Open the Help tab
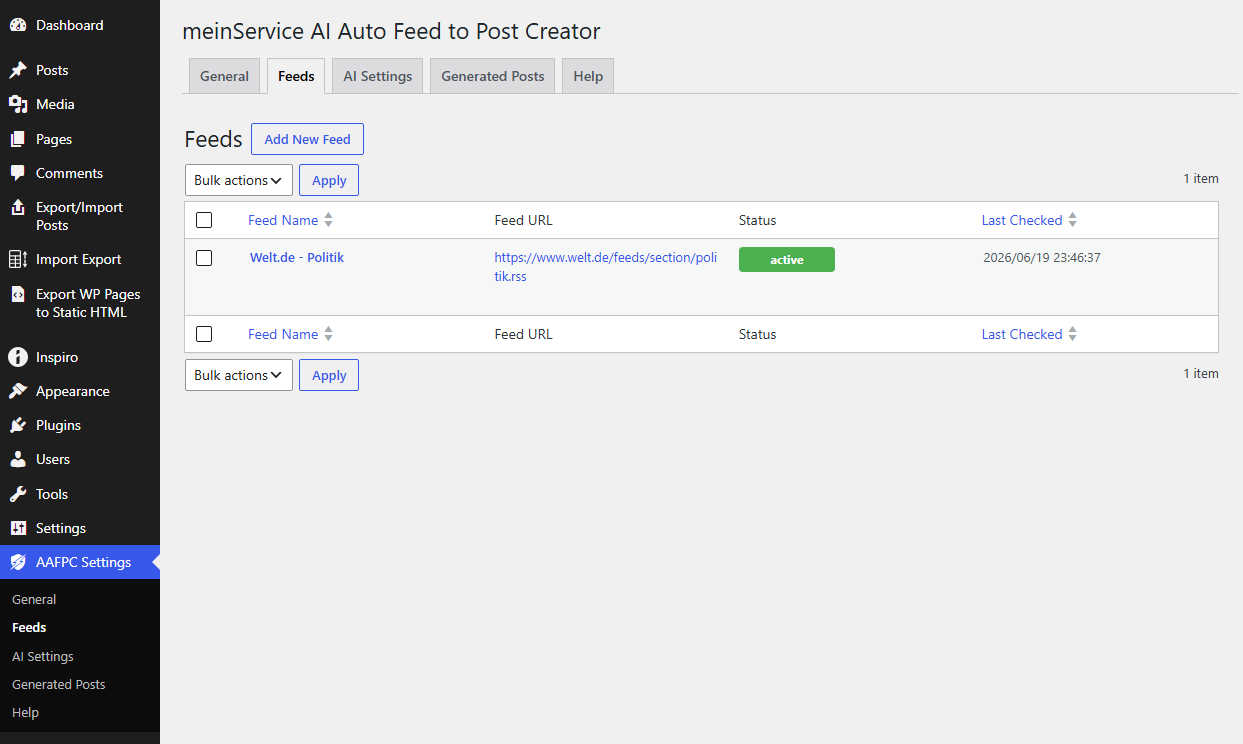Screen dimensions: 1243x744 coord(588,76)
